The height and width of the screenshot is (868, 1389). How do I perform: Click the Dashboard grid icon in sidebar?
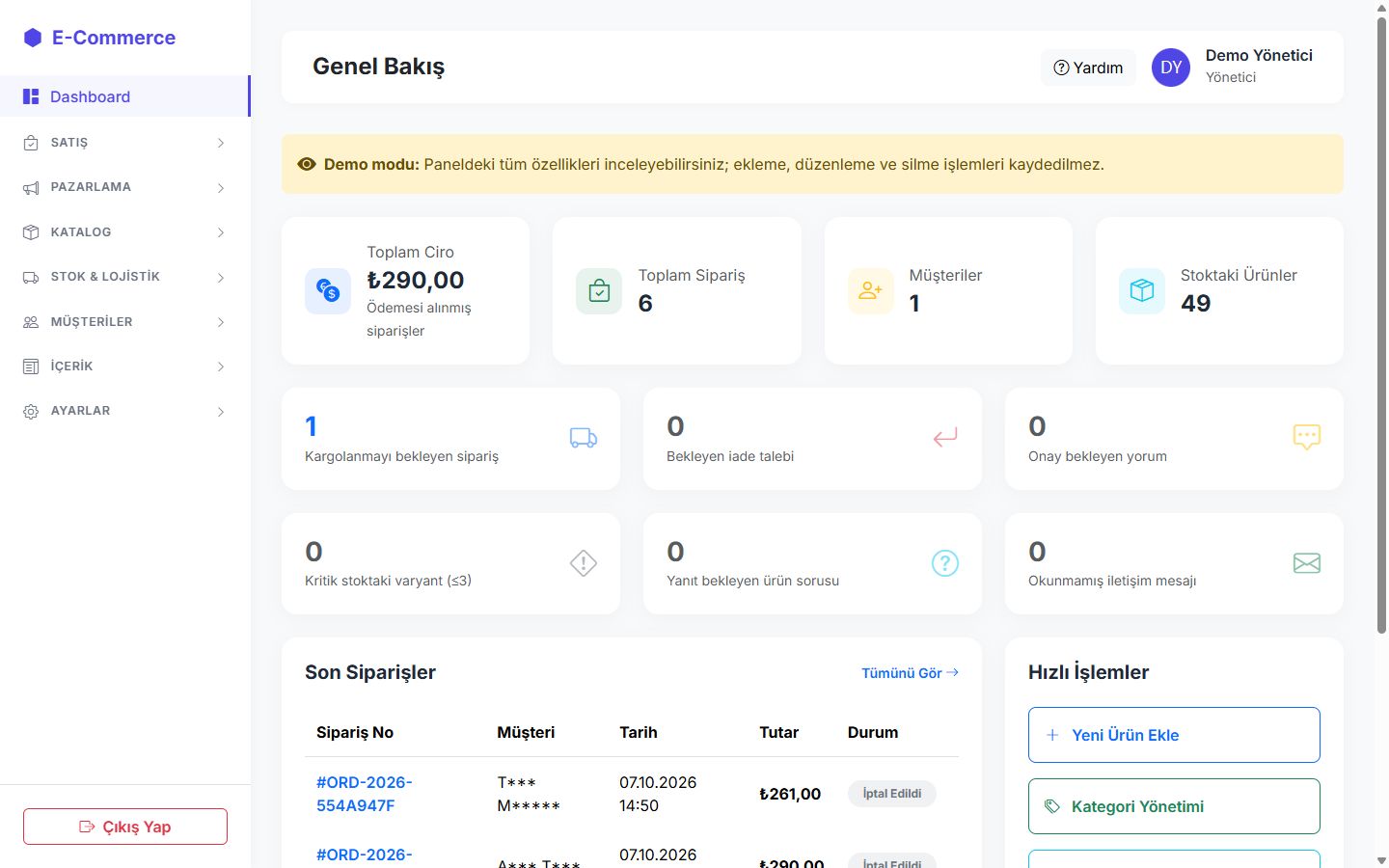click(31, 96)
